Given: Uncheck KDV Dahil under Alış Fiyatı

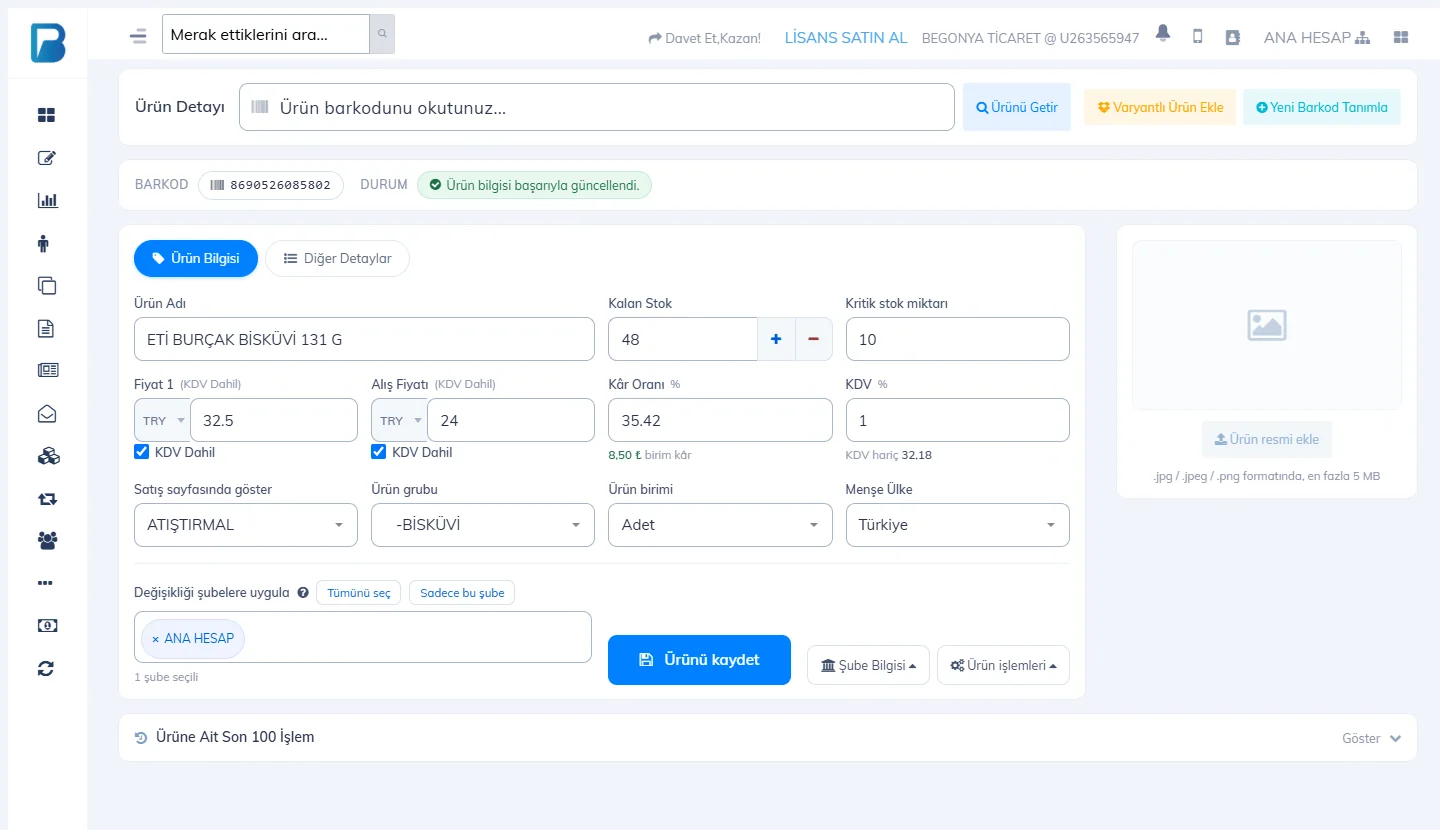Looking at the screenshot, I should pos(378,452).
